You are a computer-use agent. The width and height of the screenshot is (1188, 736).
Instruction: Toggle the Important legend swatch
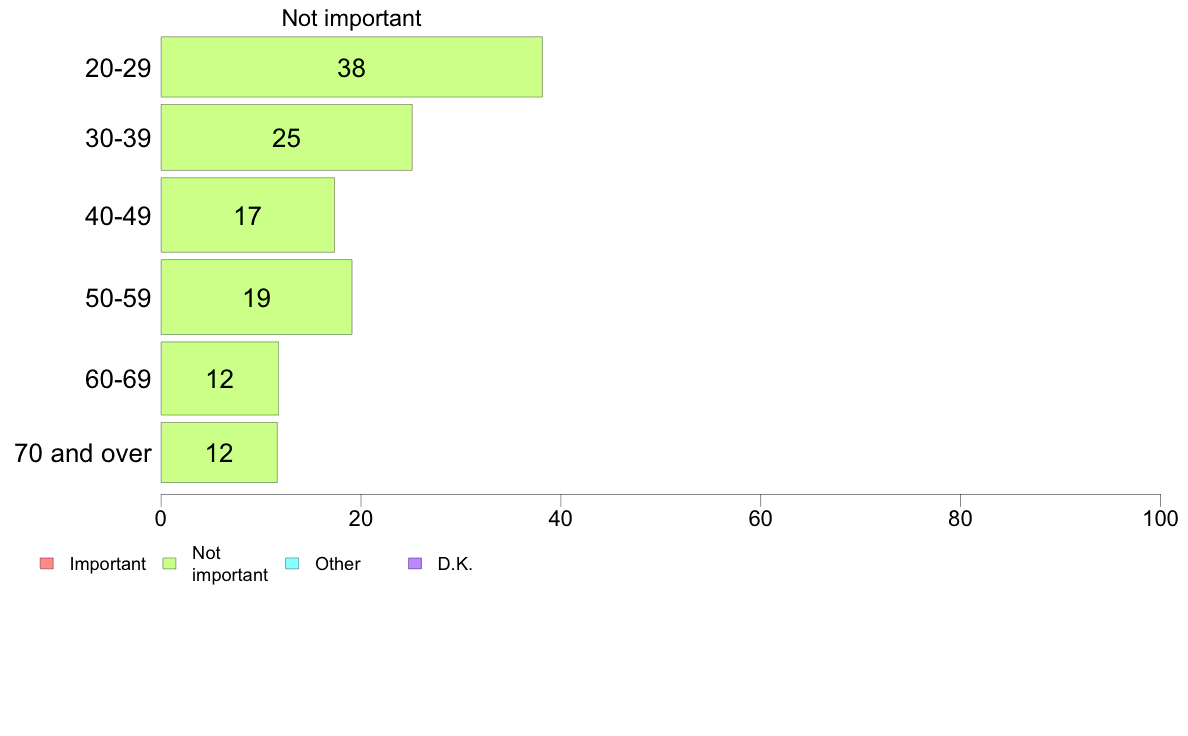coord(47,563)
